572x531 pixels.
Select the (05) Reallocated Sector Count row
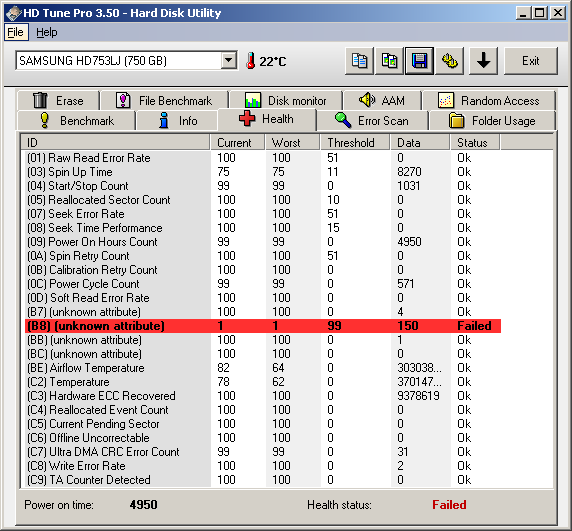pos(263,200)
